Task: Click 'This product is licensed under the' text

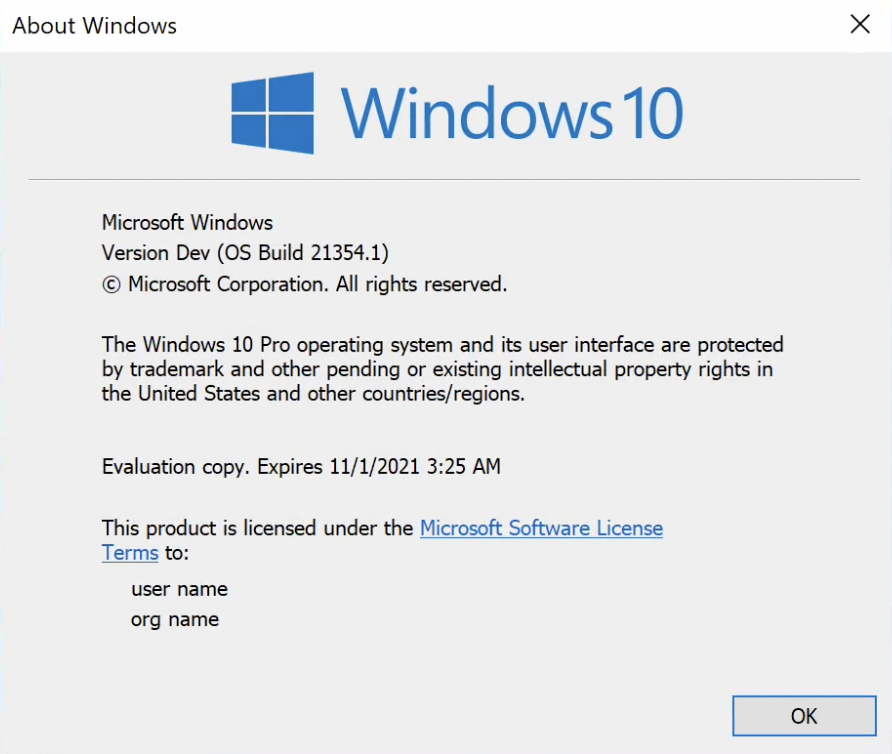Action: (x=257, y=528)
